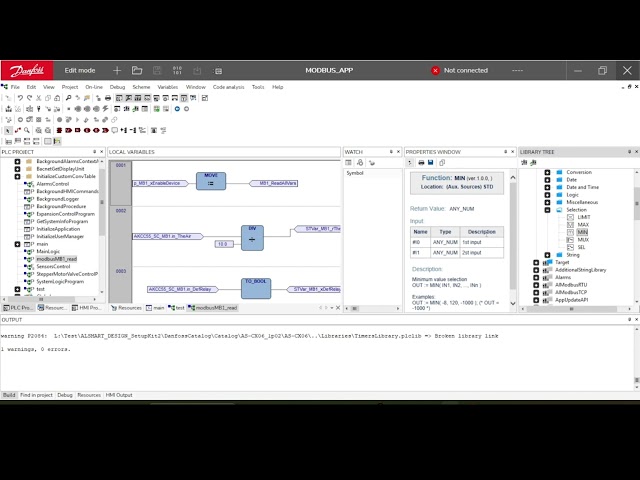Click the Properties Window scroll down arrow

(x=513, y=304)
